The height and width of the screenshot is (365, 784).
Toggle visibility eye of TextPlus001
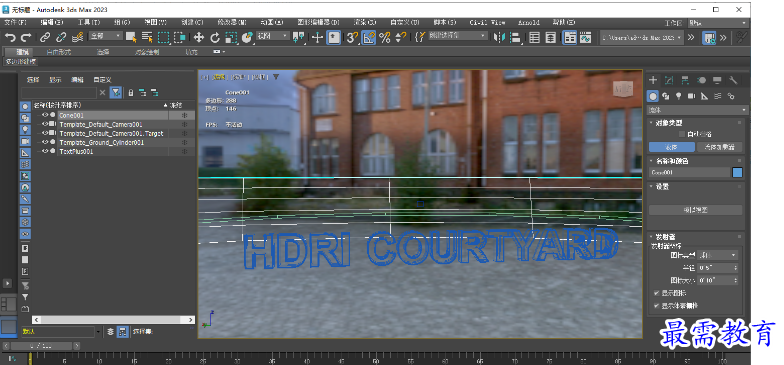click(45, 151)
